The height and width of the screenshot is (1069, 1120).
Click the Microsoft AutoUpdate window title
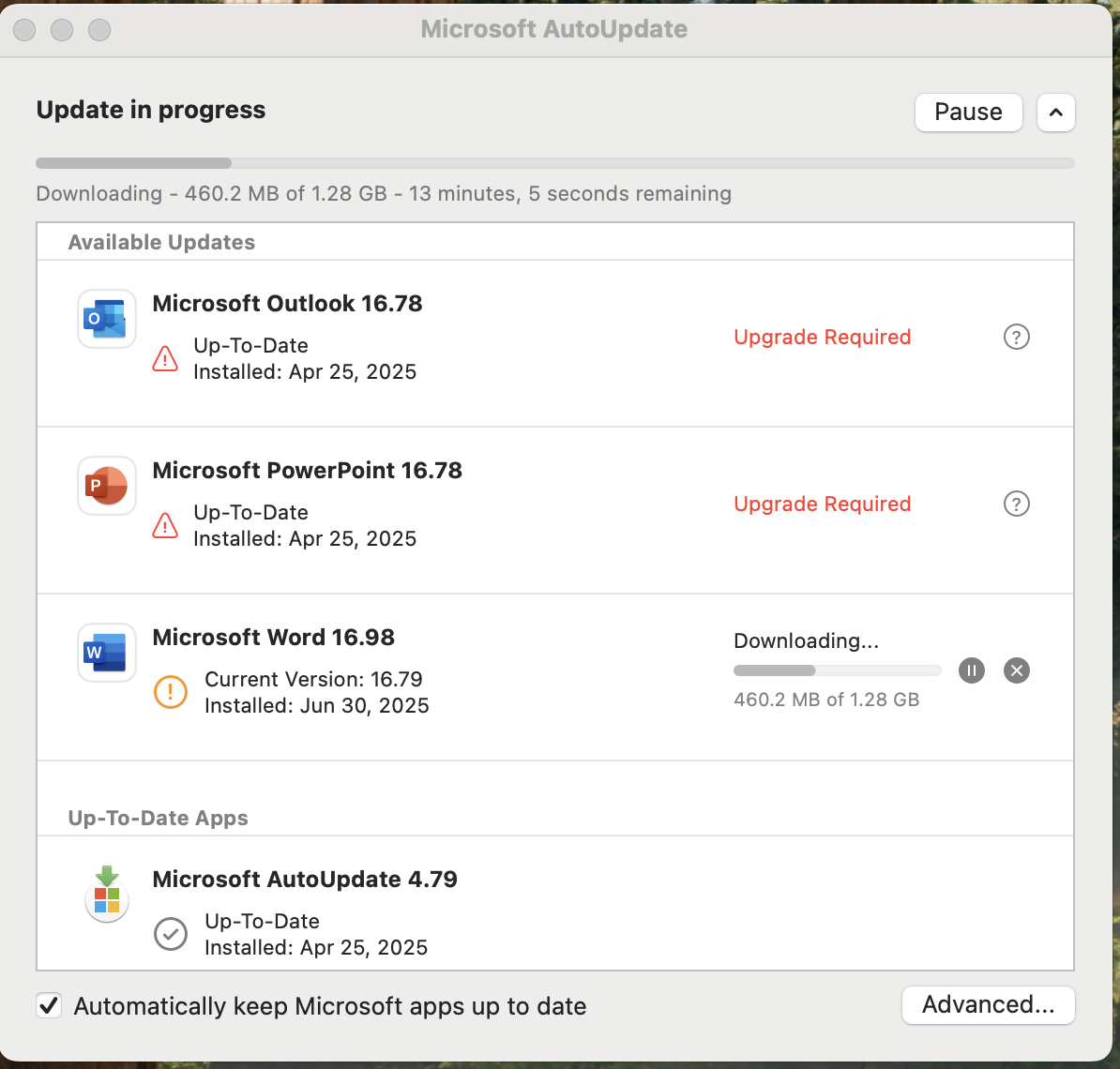[554, 29]
